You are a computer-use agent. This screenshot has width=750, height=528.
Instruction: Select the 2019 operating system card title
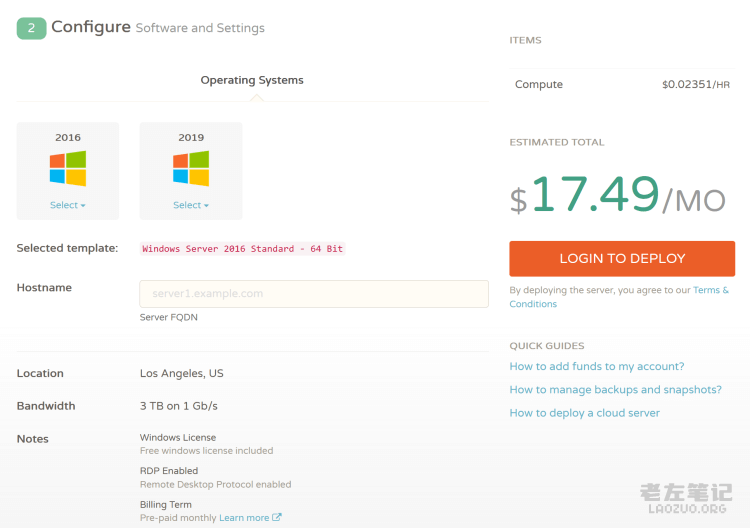tap(191, 138)
